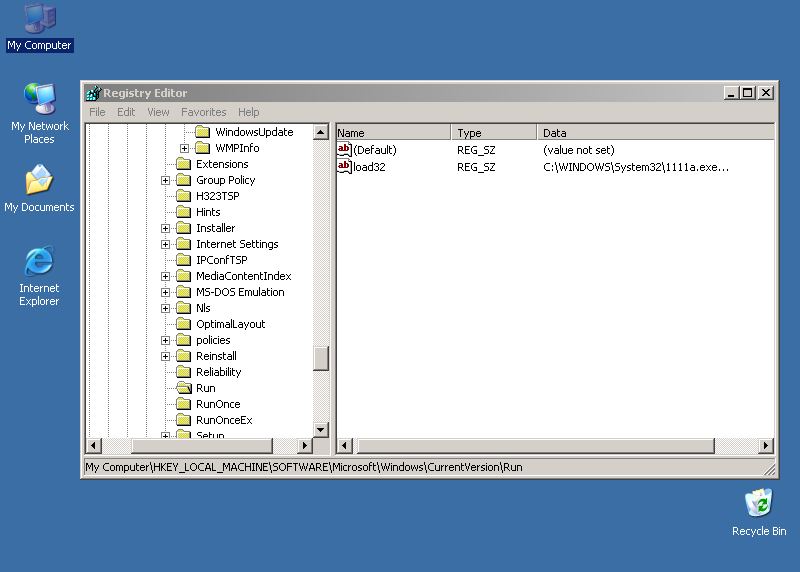Click the Extensions folder icon

(x=184, y=164)
